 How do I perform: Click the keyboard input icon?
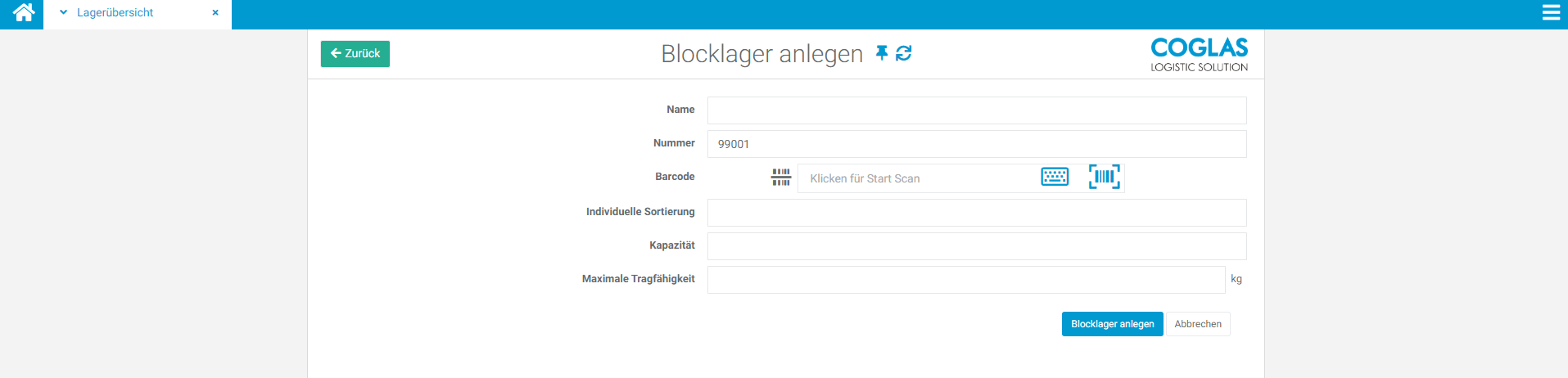(1054, 177)
